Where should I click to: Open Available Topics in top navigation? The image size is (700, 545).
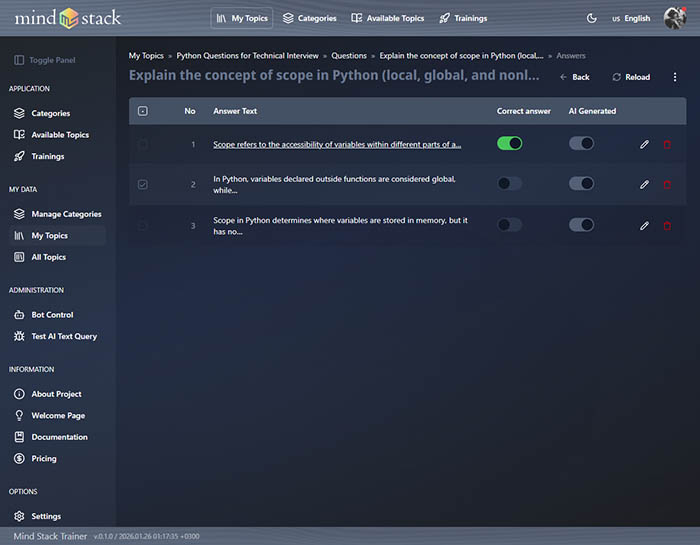(x=388, y=18)
